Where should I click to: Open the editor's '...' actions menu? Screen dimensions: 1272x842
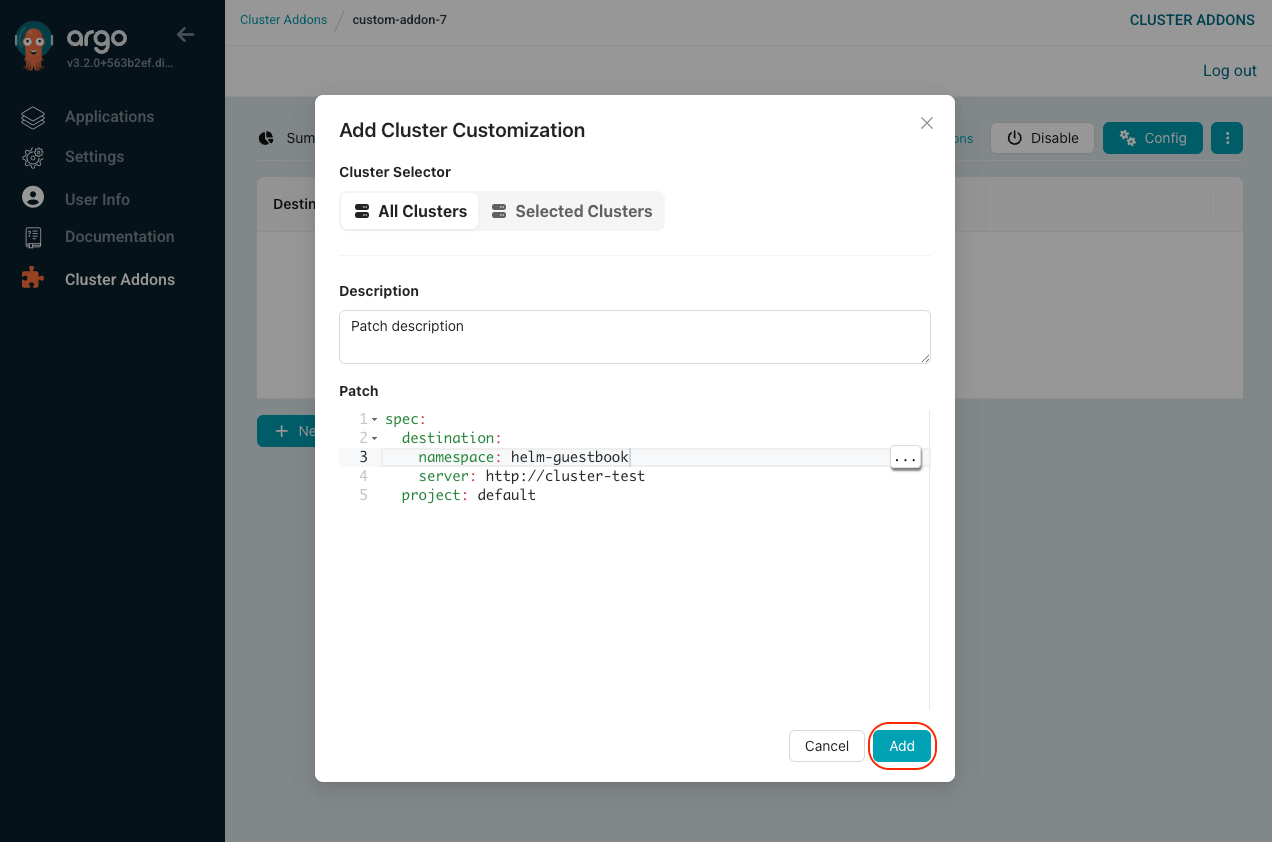905,457
